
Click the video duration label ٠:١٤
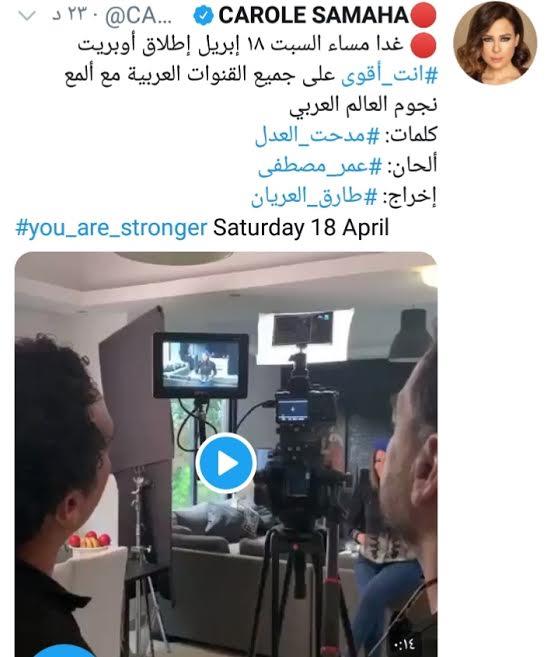click(405, 643)
